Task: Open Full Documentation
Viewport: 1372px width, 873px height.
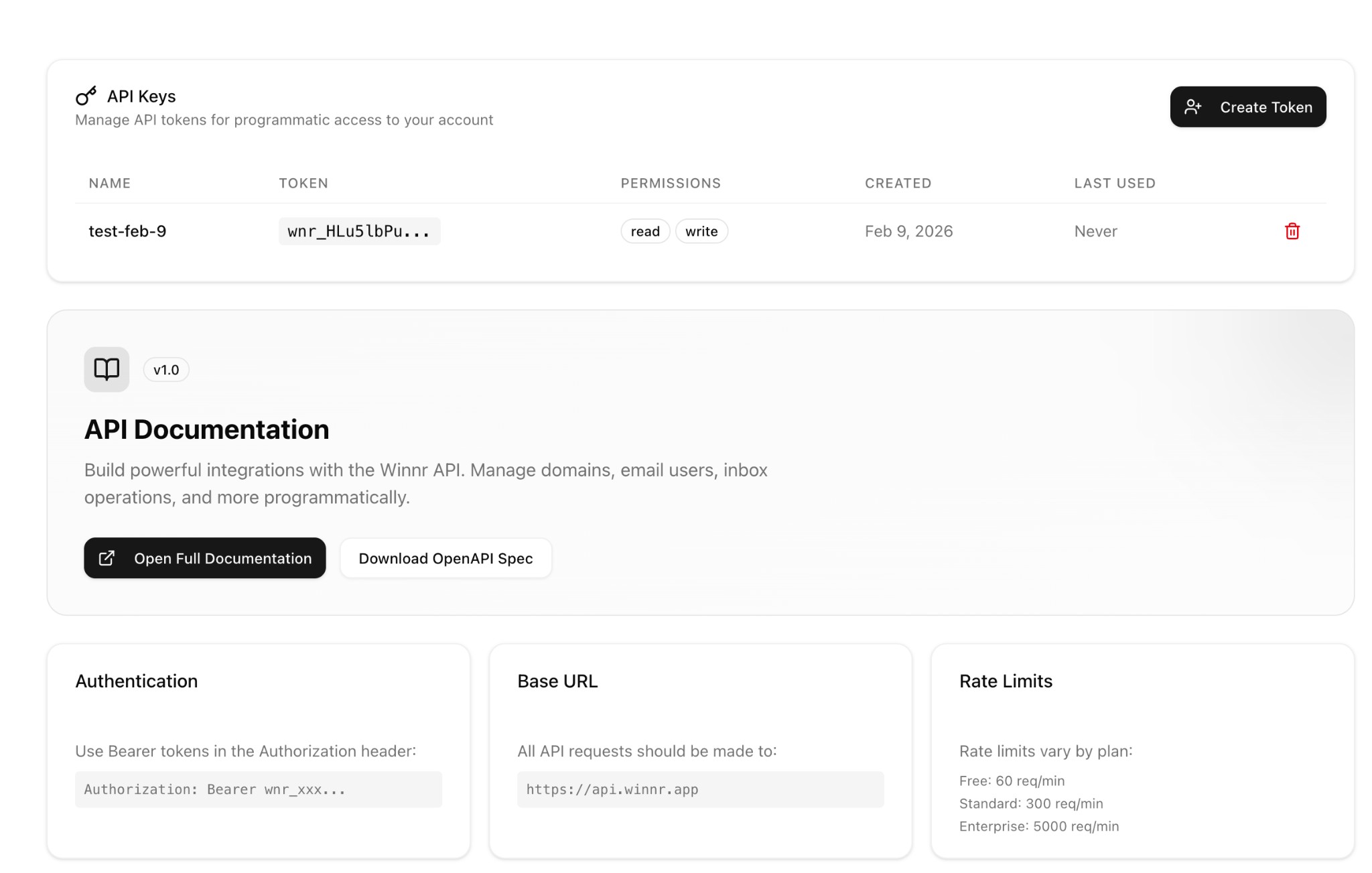Action: click(204, 557)
